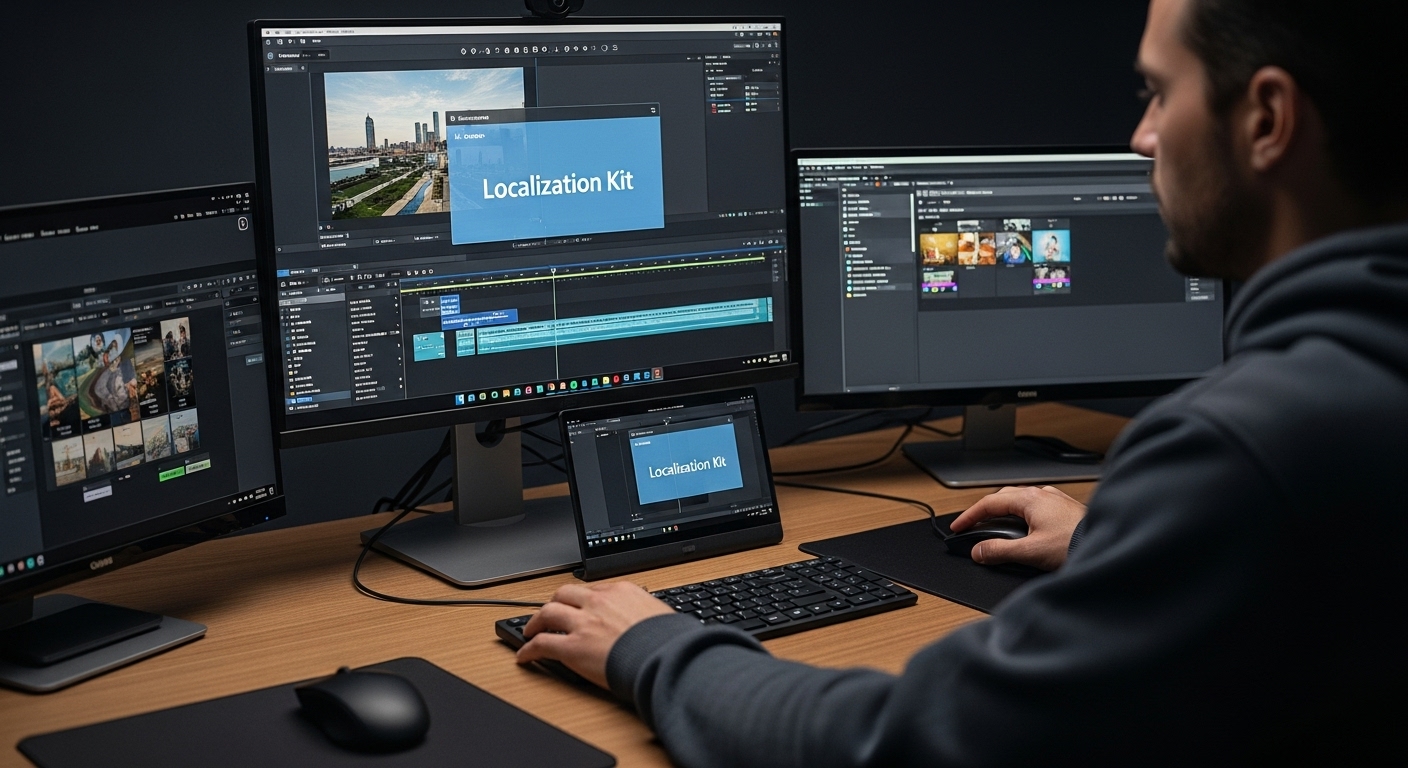The height and width of the screenshot is (768, 1408).
Task: Click first icon in center top toolbar row
Action: 463,50
